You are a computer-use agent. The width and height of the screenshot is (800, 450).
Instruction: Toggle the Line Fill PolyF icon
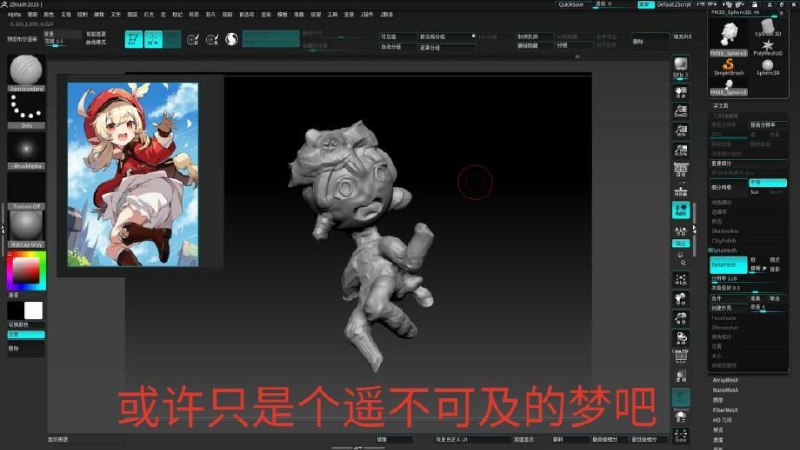coord(681,357)
